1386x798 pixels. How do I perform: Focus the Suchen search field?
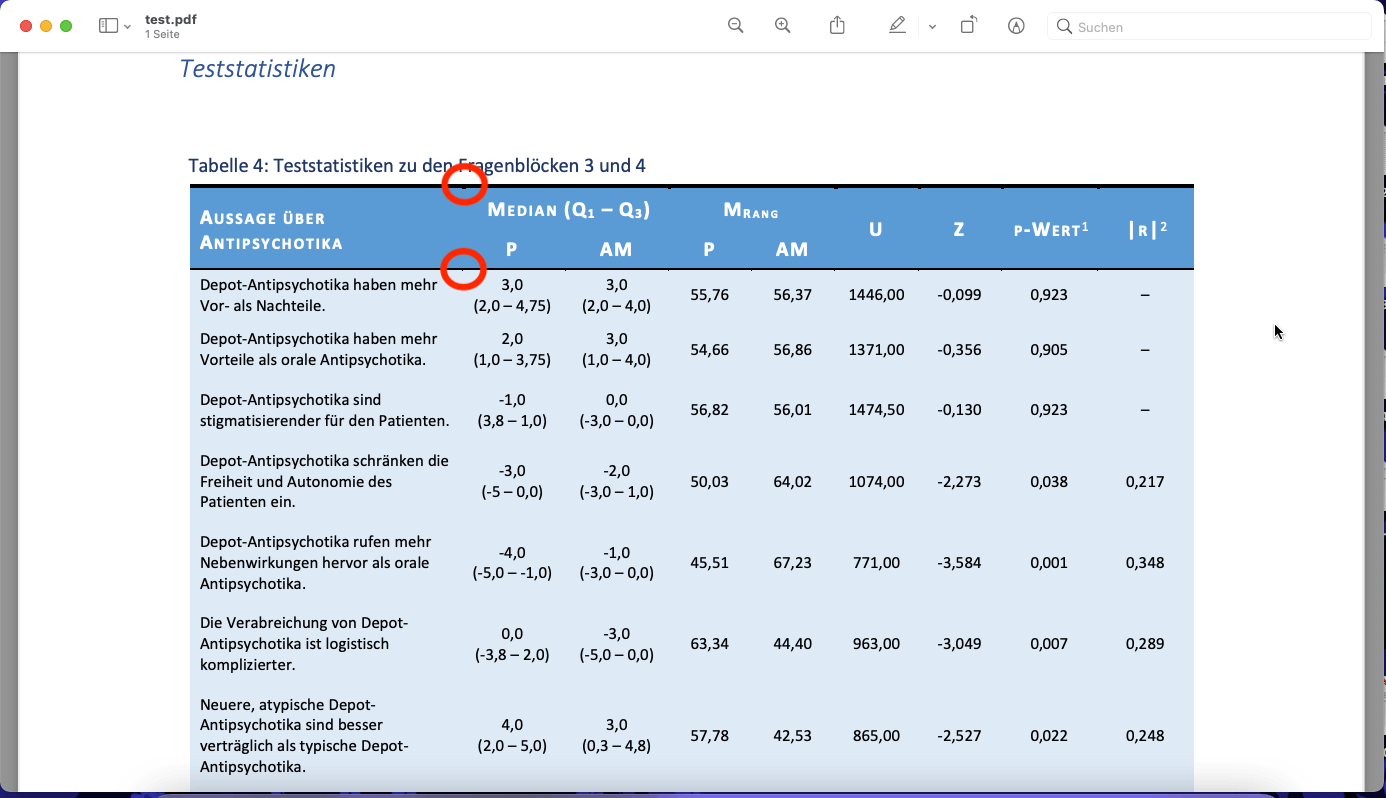click(1209, 27)
